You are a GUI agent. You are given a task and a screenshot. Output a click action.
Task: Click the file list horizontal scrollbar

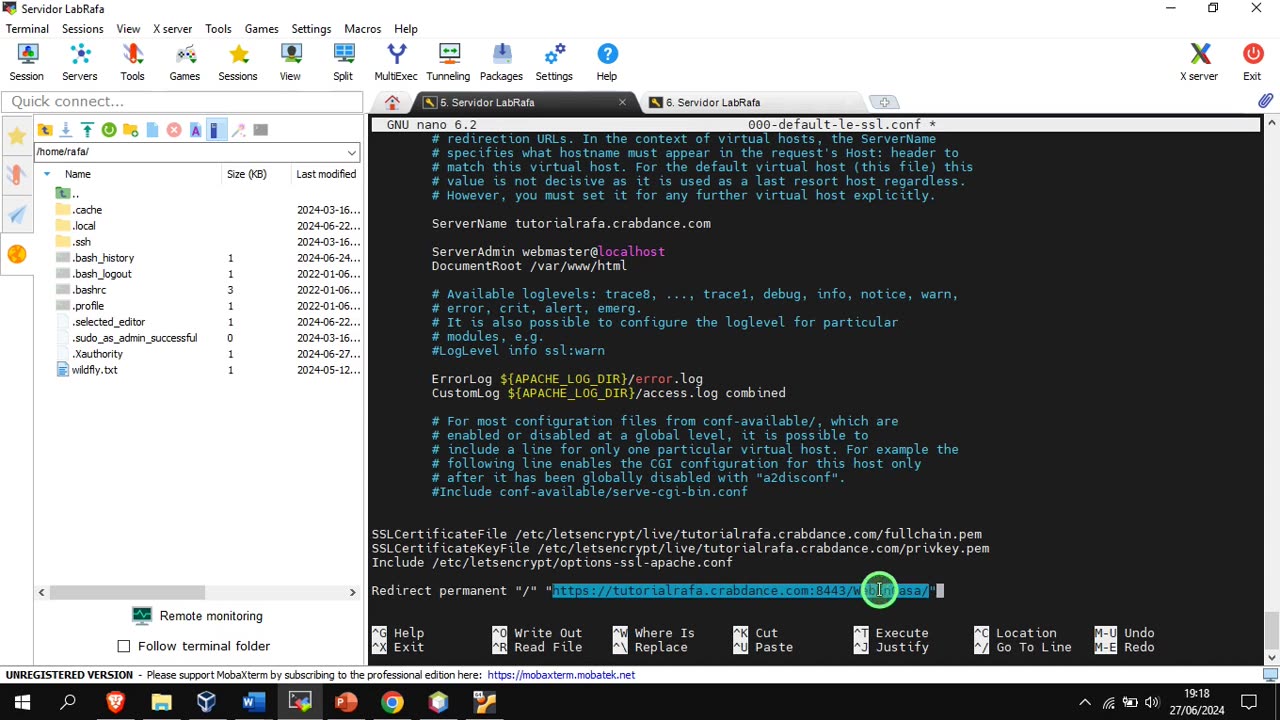[196, 593]
